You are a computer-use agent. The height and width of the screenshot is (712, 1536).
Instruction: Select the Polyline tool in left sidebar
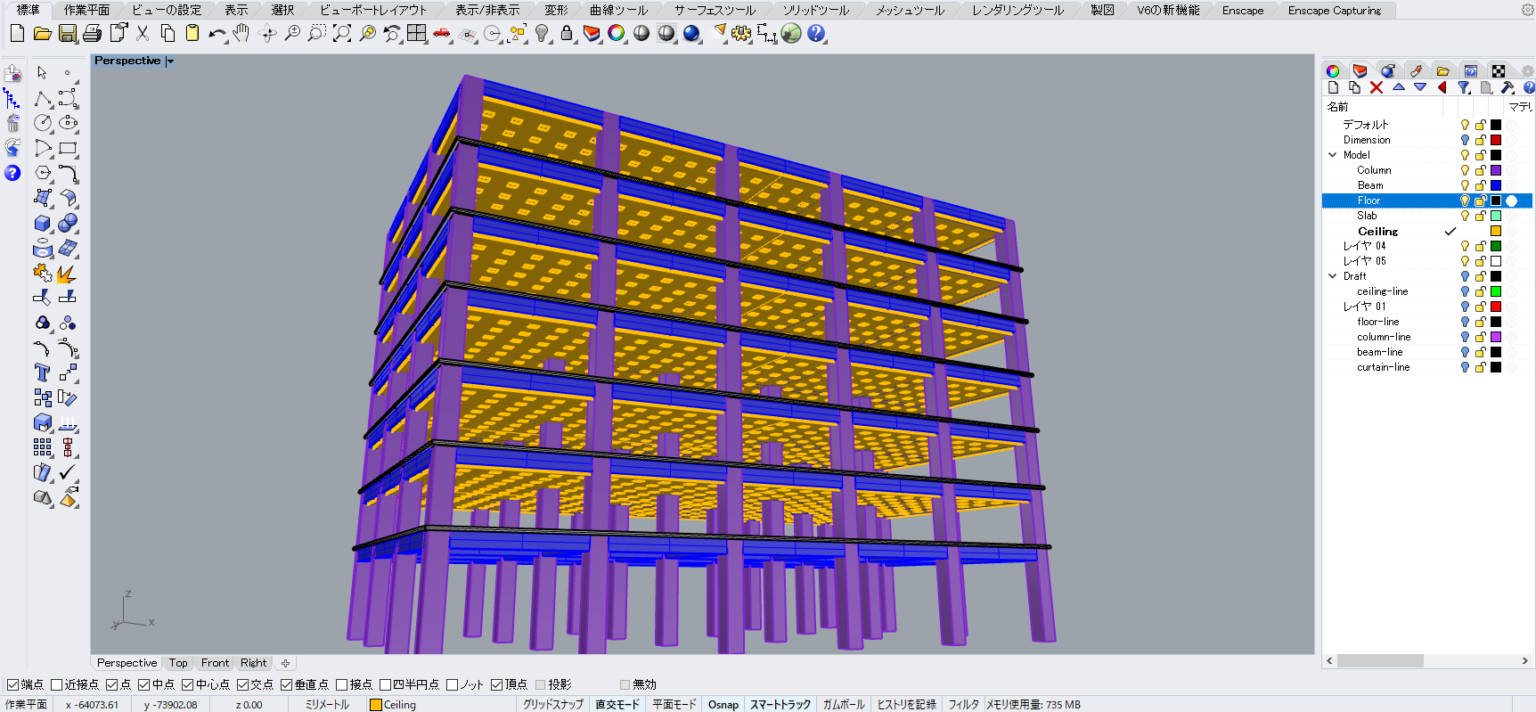point(42,98)
